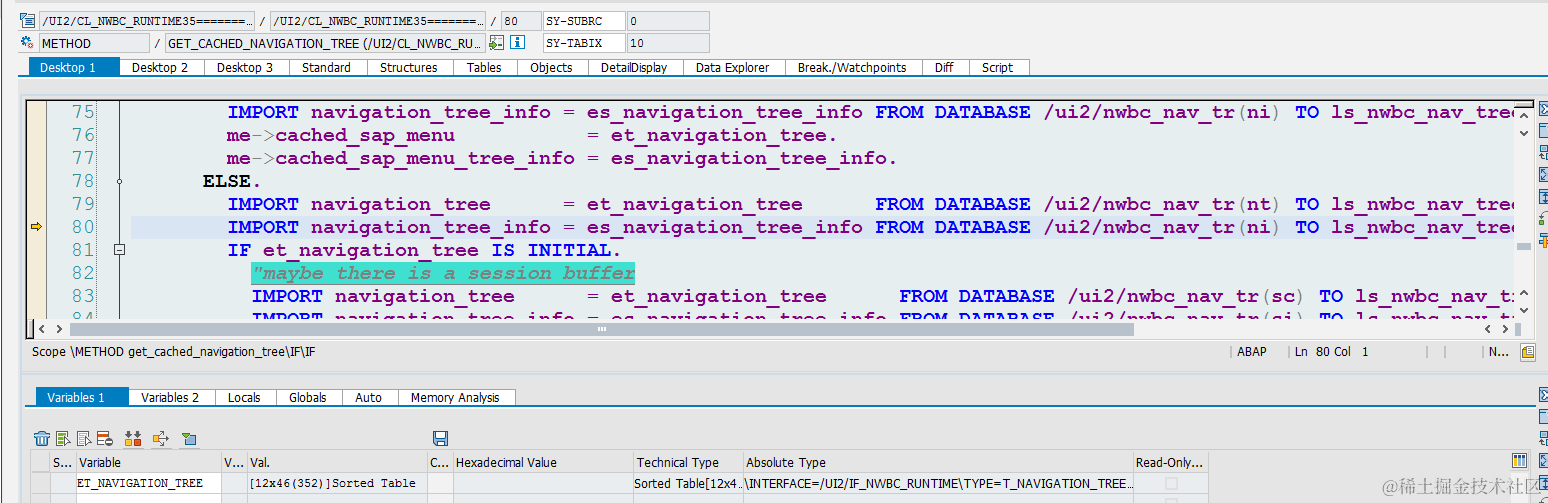Click the horizontal scrollbar of the code editor

click(600, 328)
